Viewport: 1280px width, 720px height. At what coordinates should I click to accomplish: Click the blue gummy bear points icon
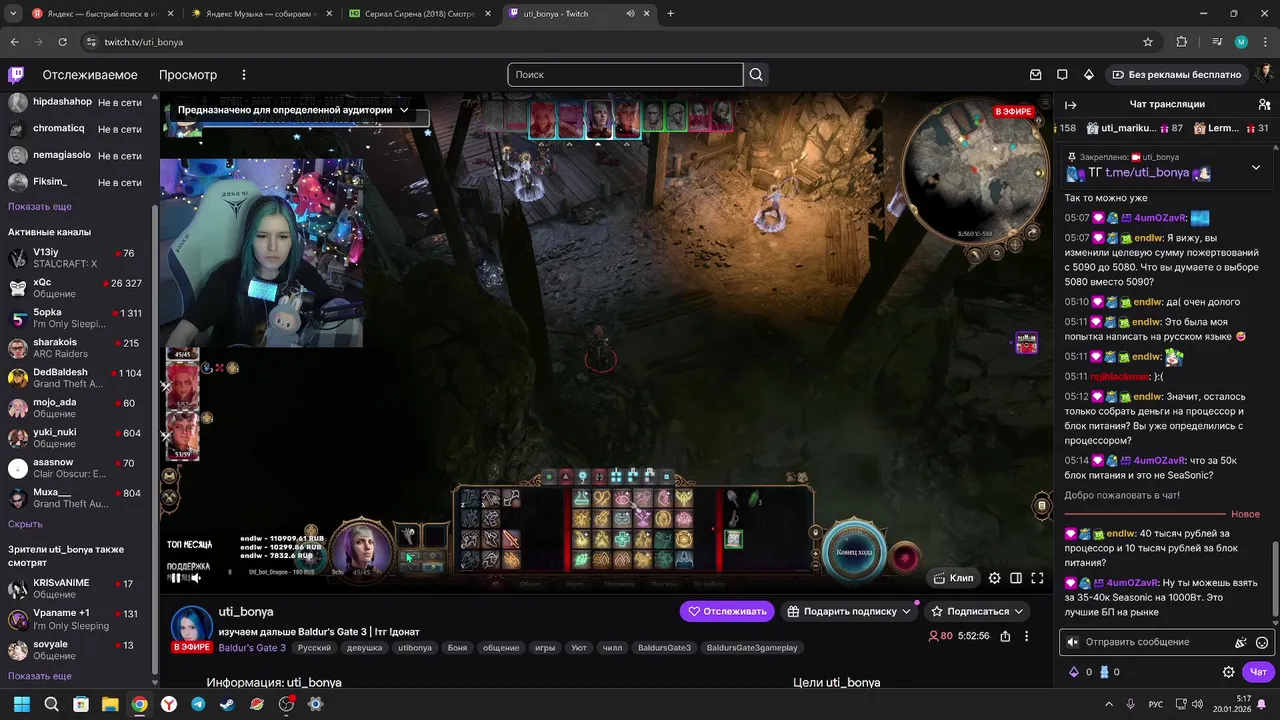(1105, 672)
